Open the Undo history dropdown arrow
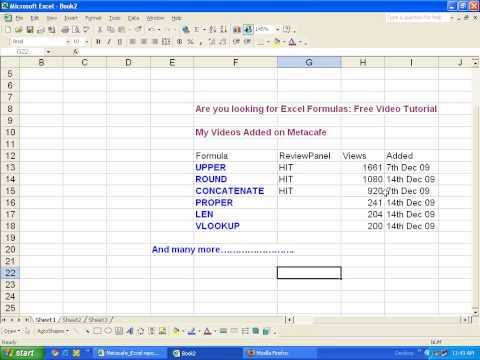 click(x=159, y=30)
